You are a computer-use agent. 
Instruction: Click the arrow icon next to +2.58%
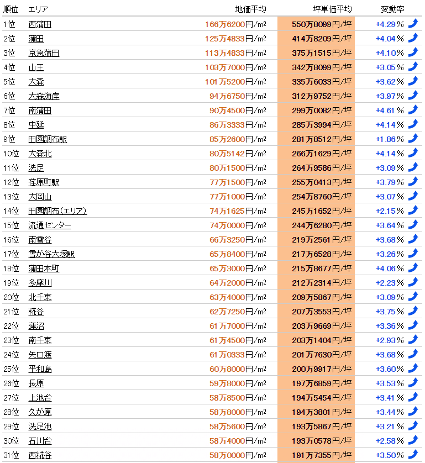(x=413, y=440)
